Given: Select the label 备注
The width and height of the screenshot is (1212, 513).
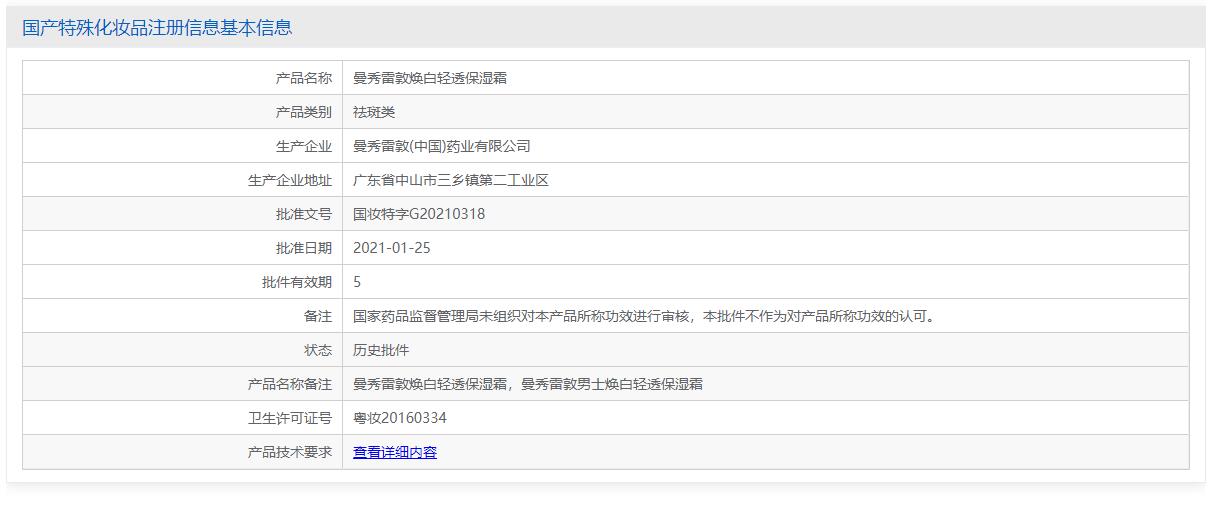Looking at the screenshot, I should click(318, 316).
